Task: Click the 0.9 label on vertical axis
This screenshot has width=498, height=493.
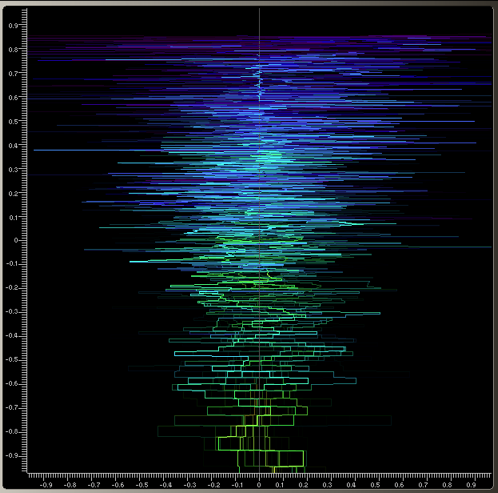Action: click(13, 25)
